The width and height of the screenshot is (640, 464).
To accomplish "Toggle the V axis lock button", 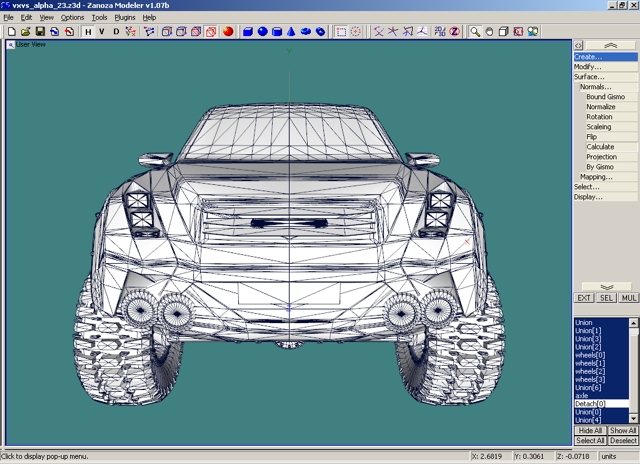I will [x=102, y=31].
